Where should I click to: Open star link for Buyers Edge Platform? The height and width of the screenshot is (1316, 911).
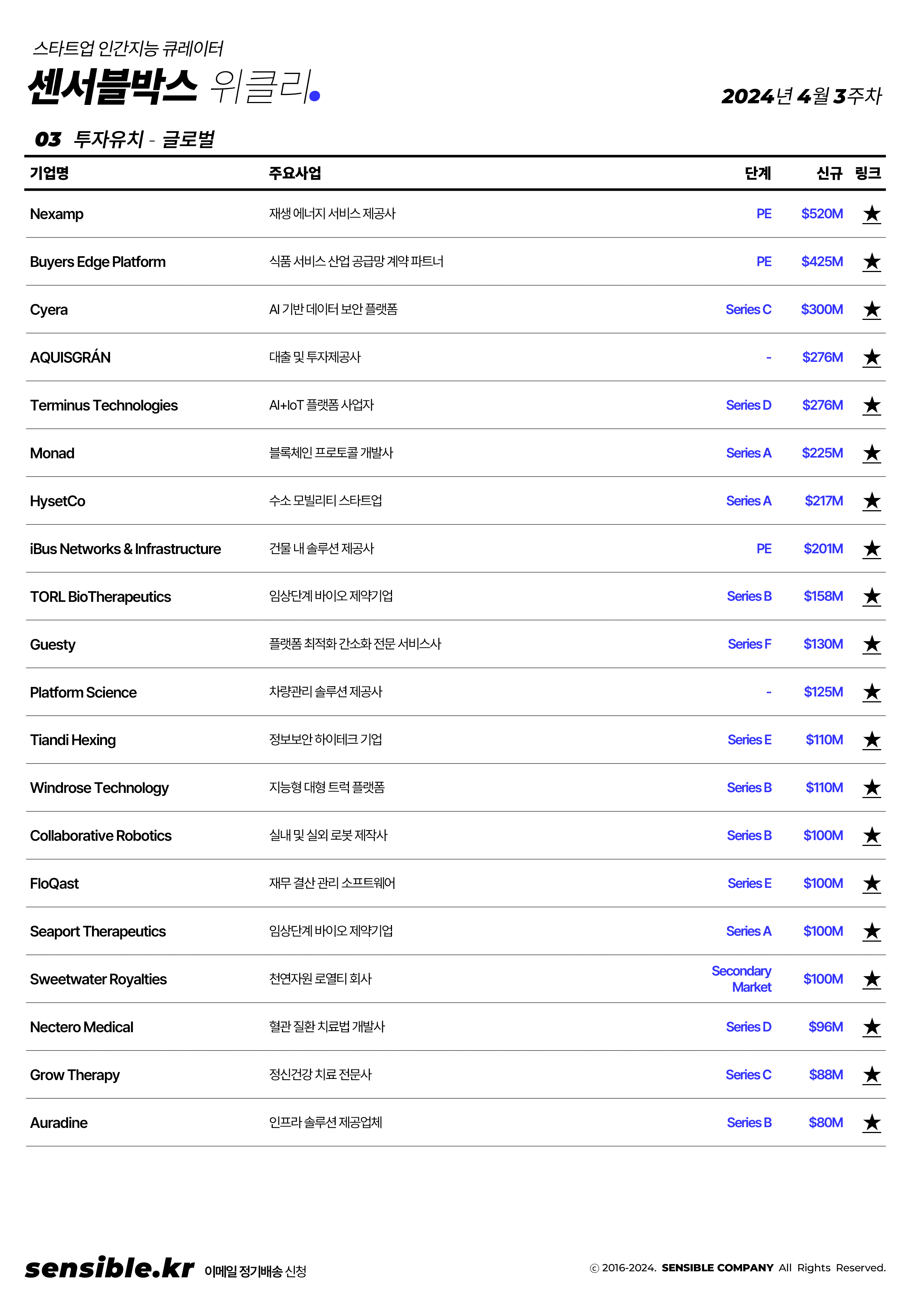coord(871,262)
